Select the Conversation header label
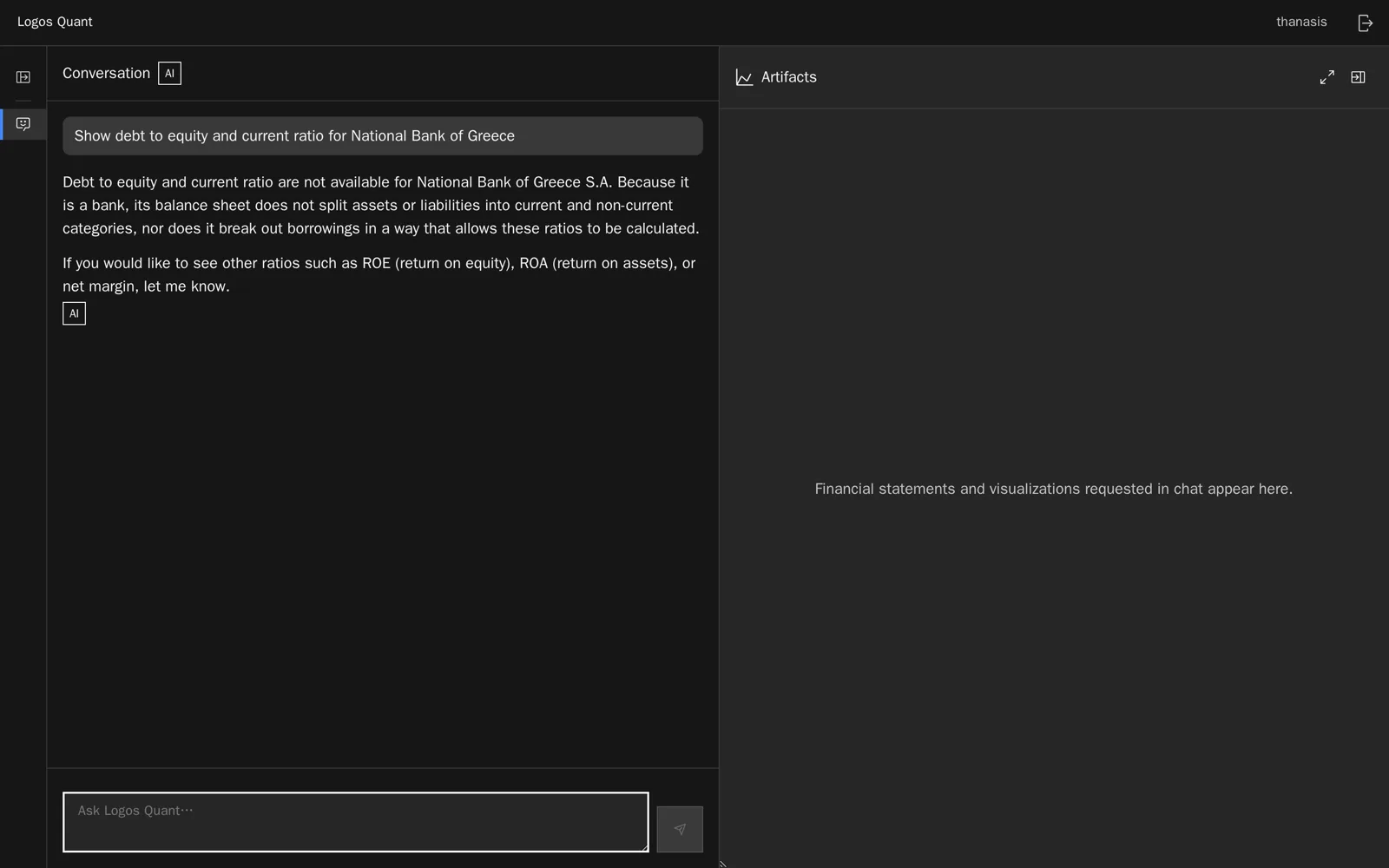Image resolution: width=1389 pixels, height=868 pixels. tap(106, 74)
